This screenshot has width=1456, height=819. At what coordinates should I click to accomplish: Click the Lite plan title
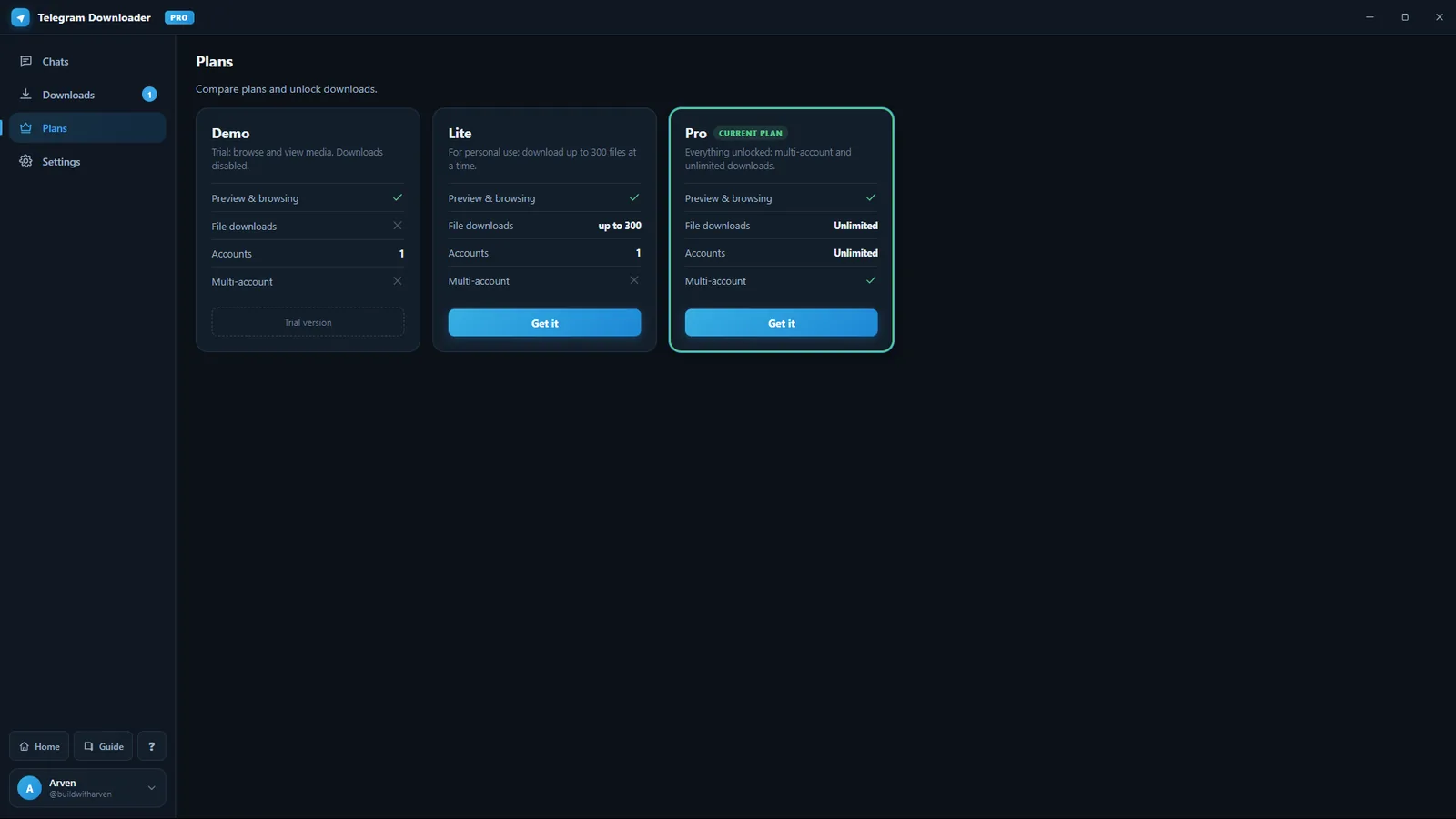[x=460, y=133]
